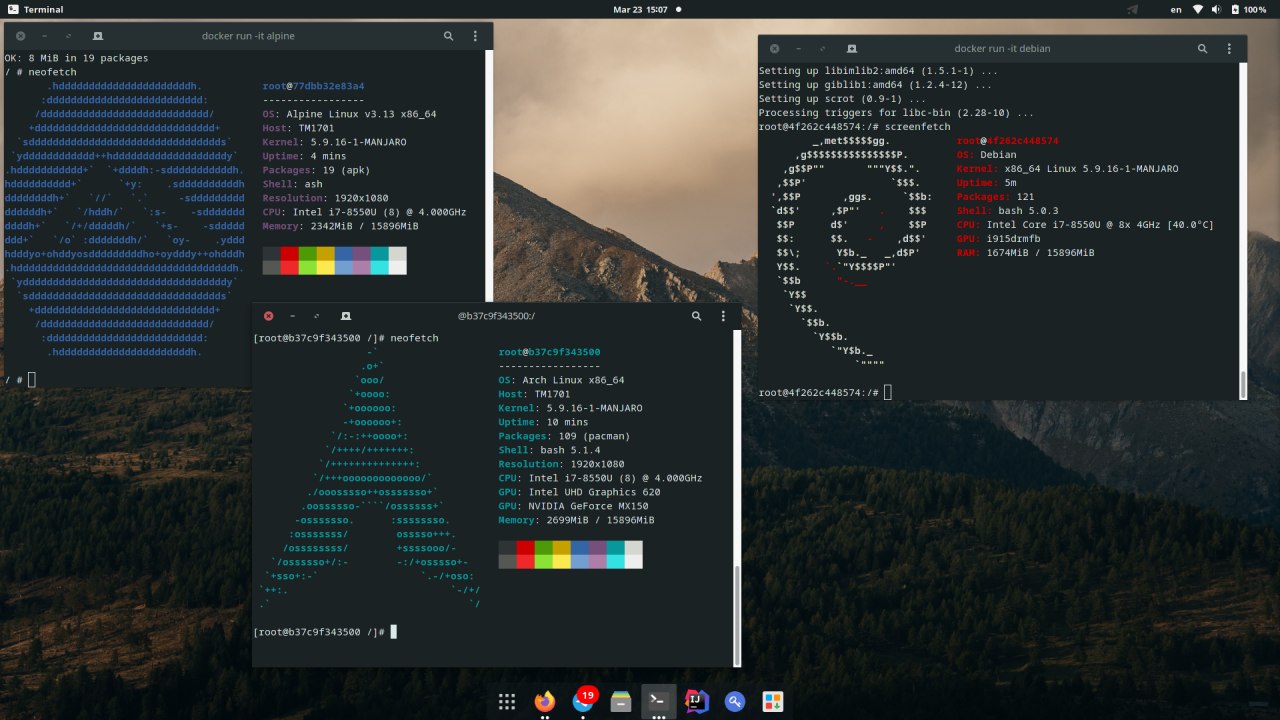
Task: Click 'OS: Alpine Linux v3.13 x86_64' line
Action: 348,114
